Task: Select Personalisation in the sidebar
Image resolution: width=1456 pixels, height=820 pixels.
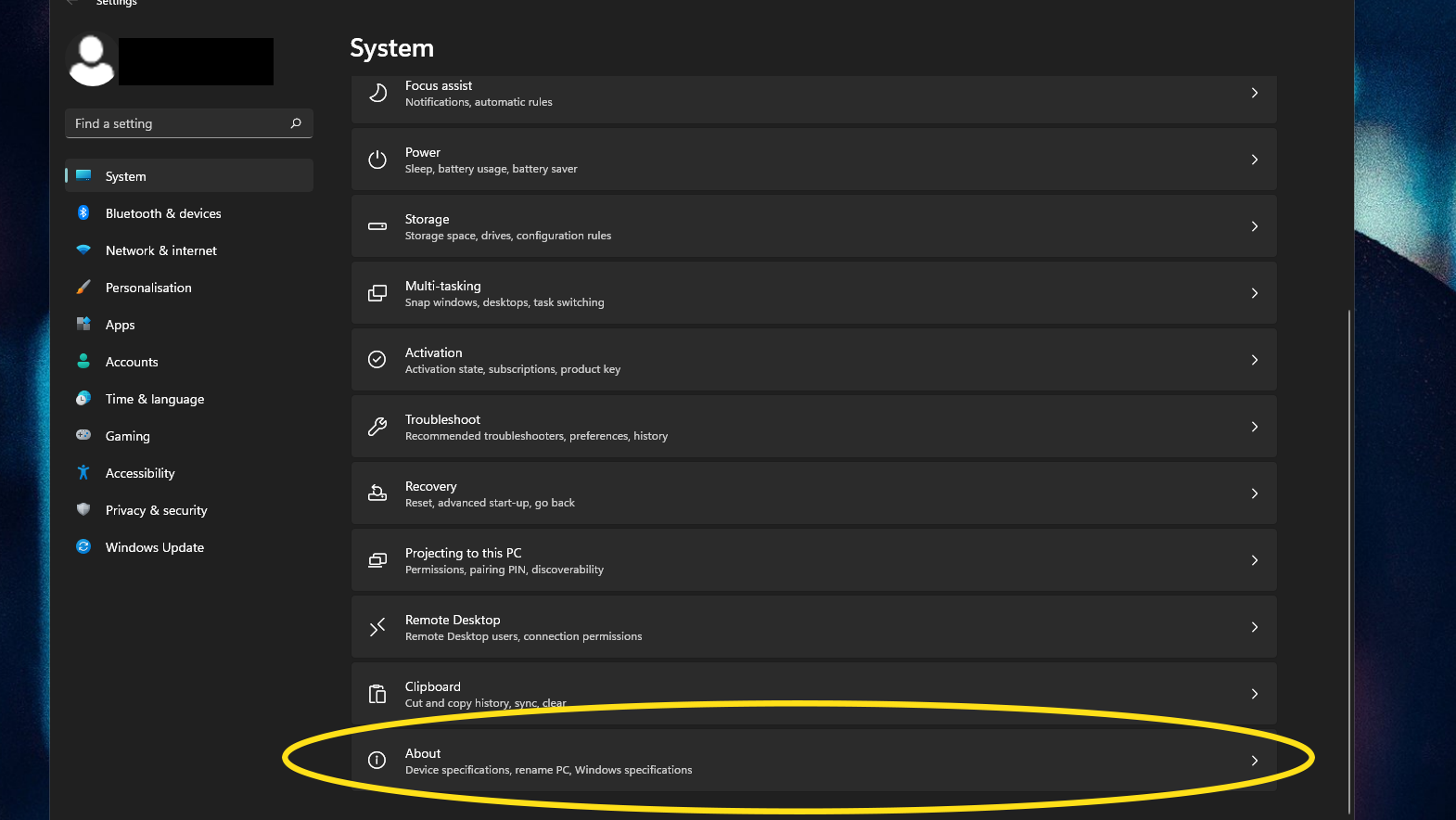Action: (x=148, y=288)
